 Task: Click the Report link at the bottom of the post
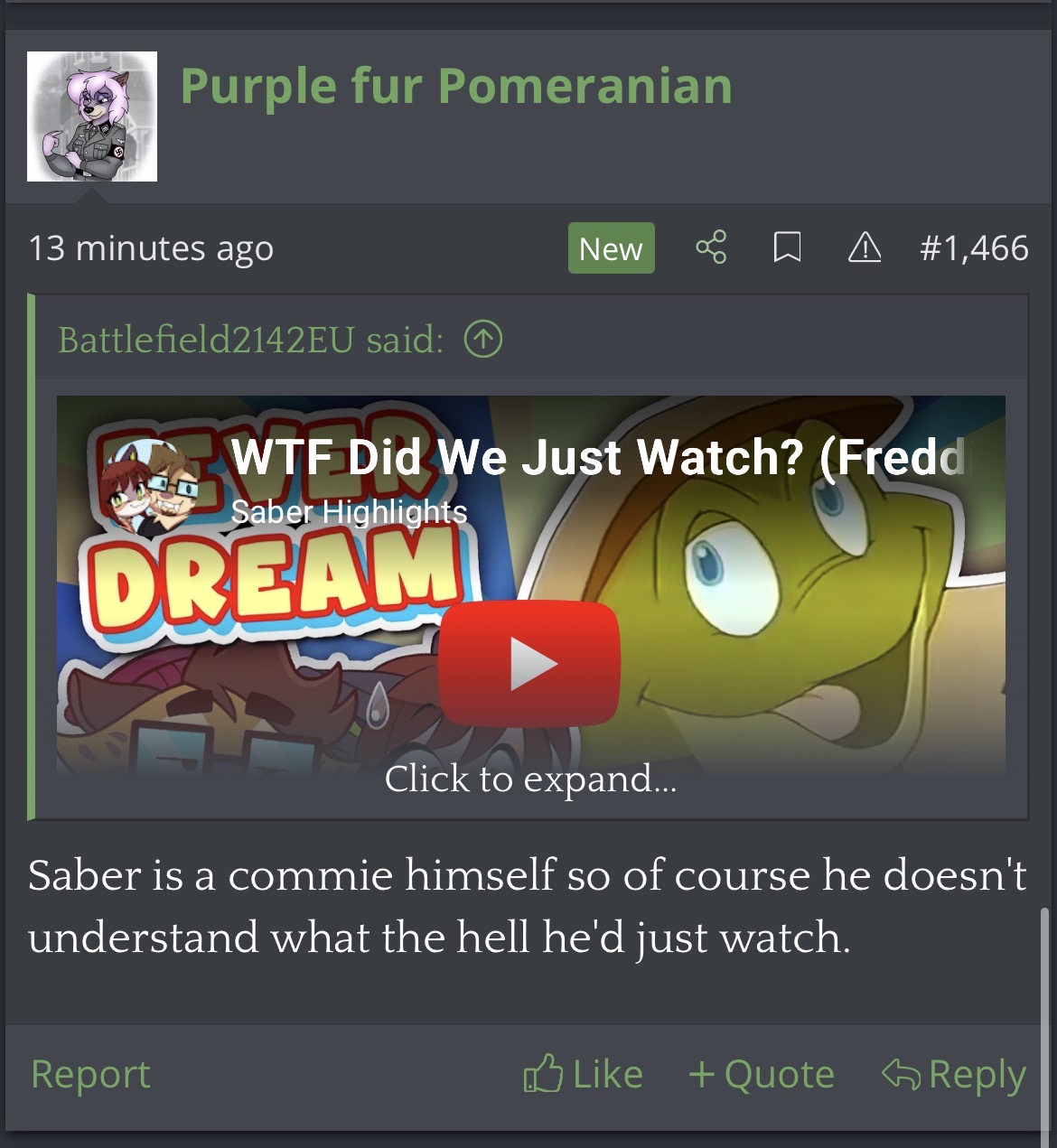90,1074
